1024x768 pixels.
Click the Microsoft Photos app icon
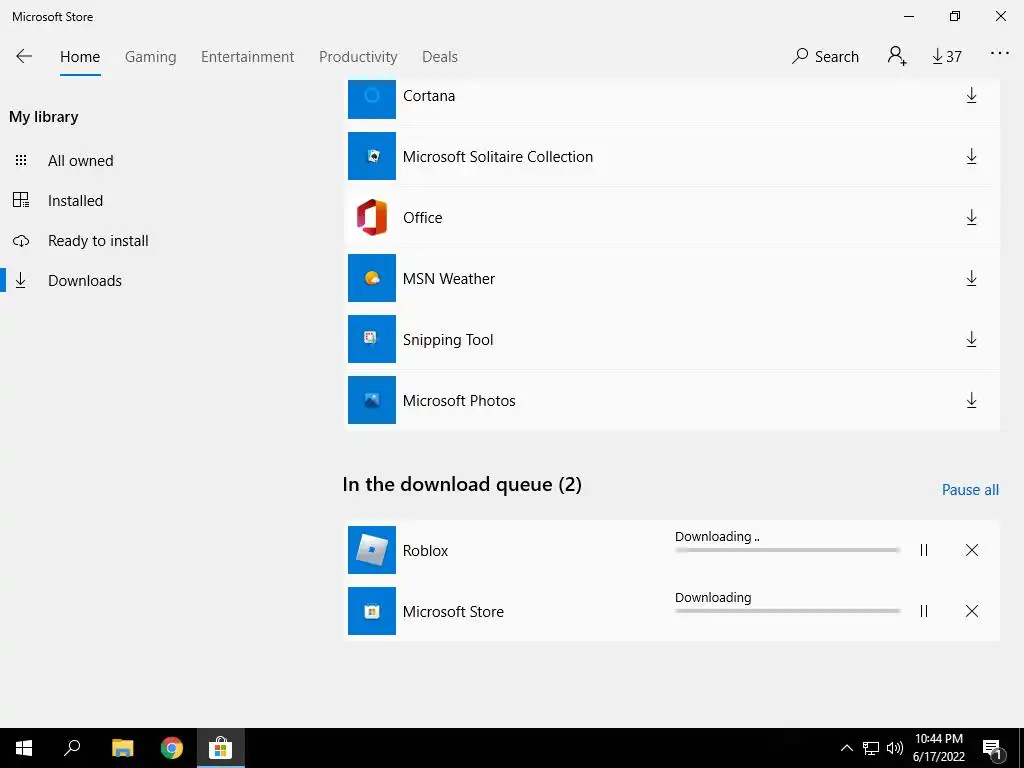(372, 400)
